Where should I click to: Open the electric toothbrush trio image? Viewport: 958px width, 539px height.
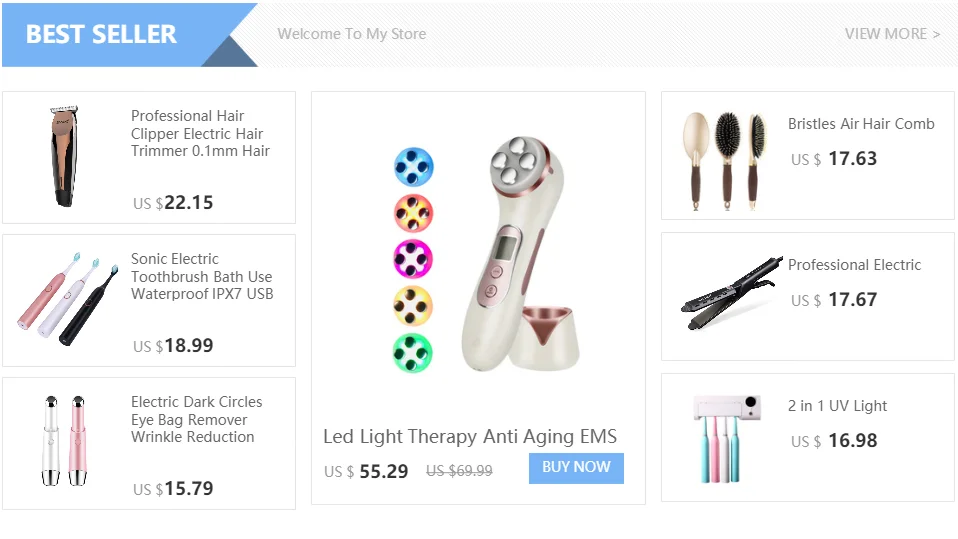pos(67,299)
